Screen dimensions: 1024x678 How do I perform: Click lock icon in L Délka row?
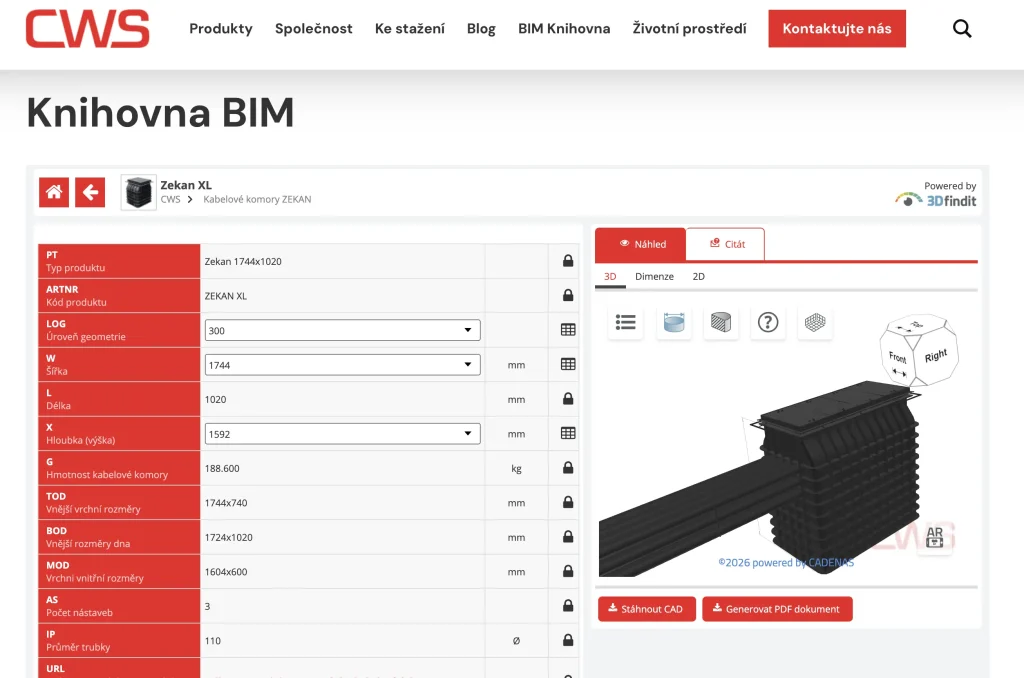point(568,398)
